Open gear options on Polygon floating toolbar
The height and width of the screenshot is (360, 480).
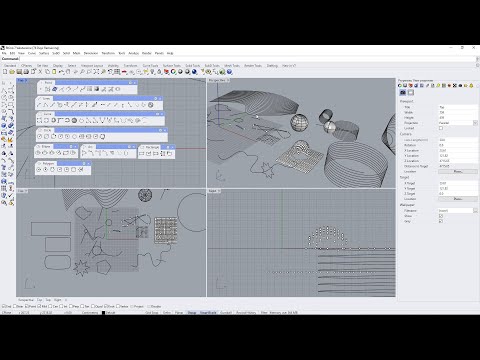coord(84,163)
